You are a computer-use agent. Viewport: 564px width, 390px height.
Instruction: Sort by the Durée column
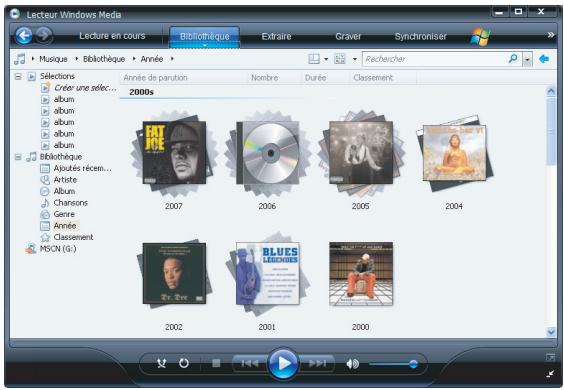coord(315,78)
